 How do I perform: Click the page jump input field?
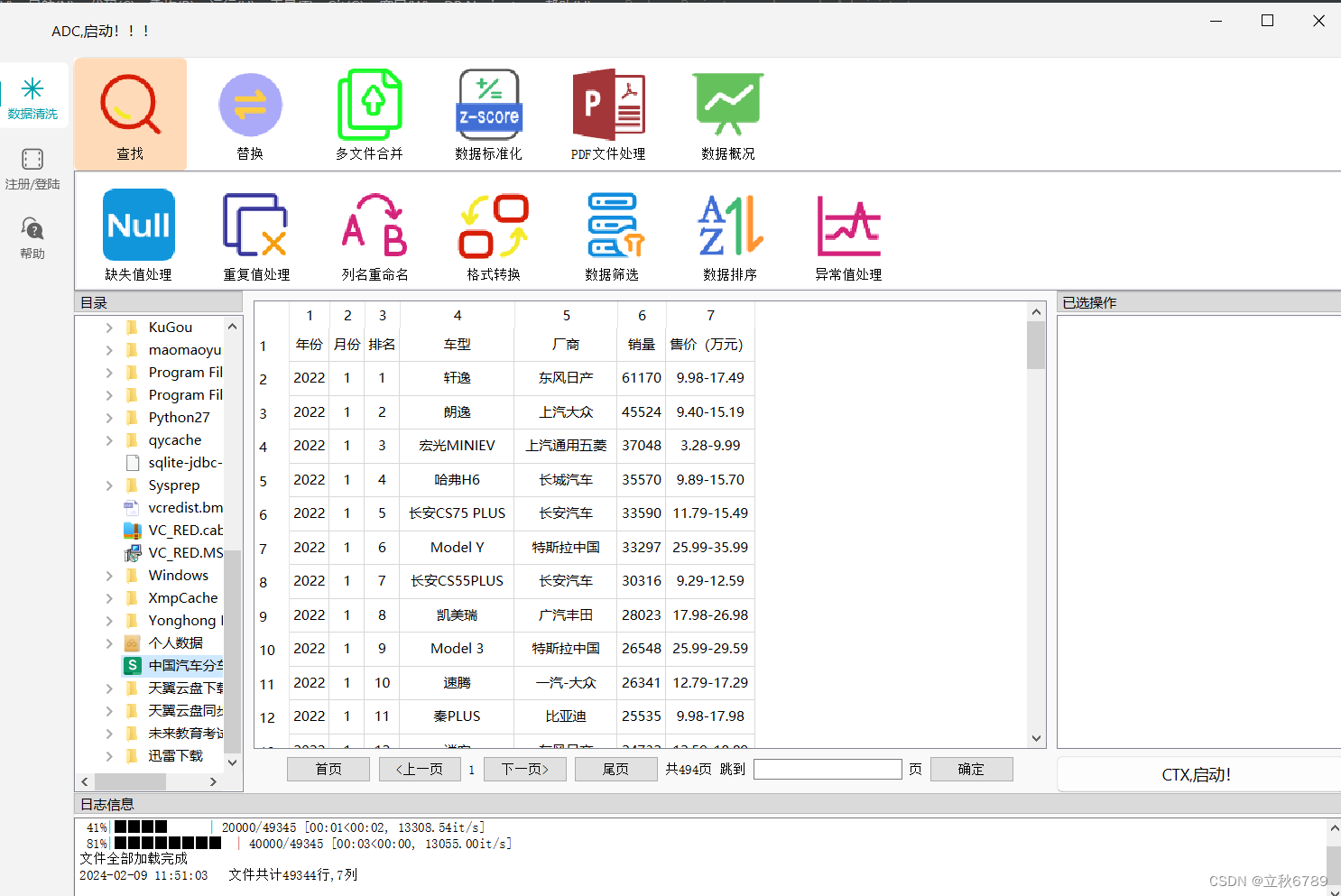point(827,769)
